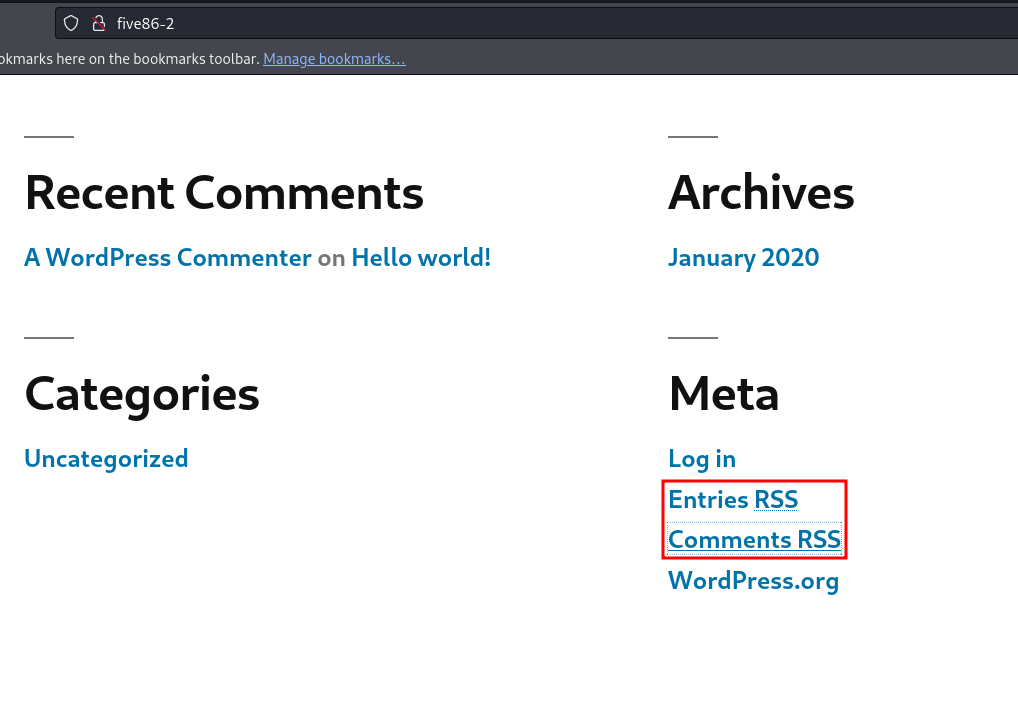Click the Recent Comments heading

224,193
